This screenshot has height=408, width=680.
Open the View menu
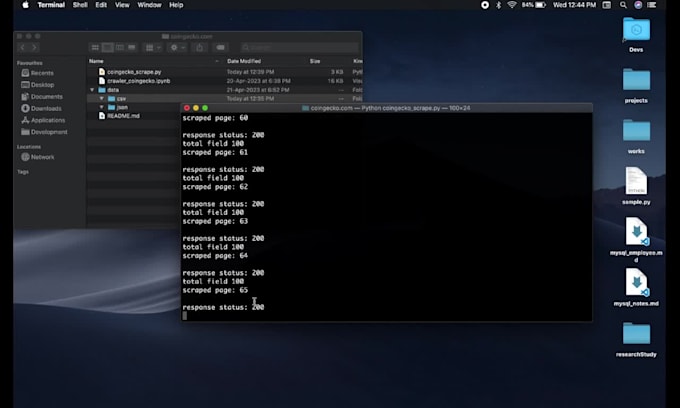(x=122, y=5)
